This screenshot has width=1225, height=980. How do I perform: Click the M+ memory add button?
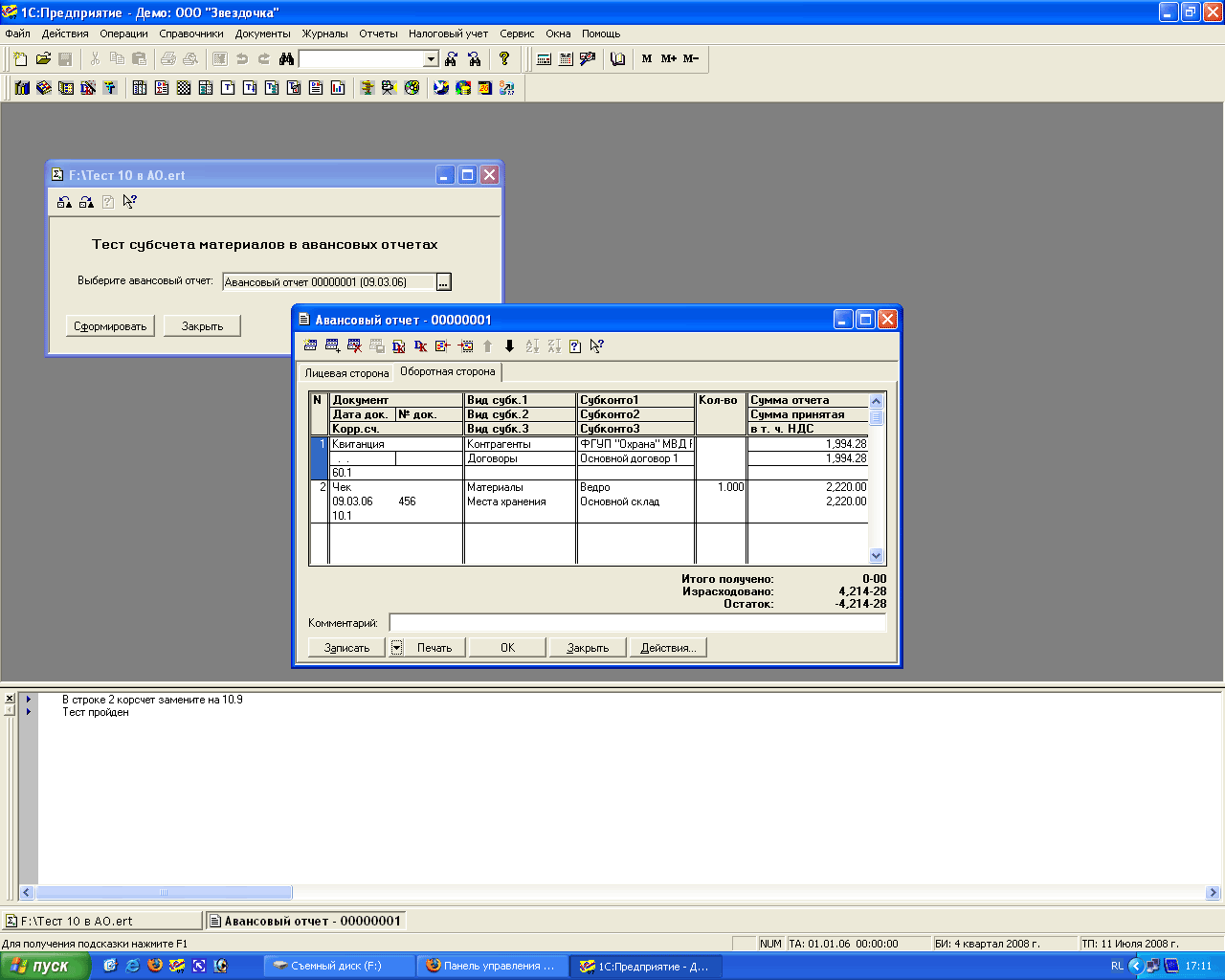(668, 59)
